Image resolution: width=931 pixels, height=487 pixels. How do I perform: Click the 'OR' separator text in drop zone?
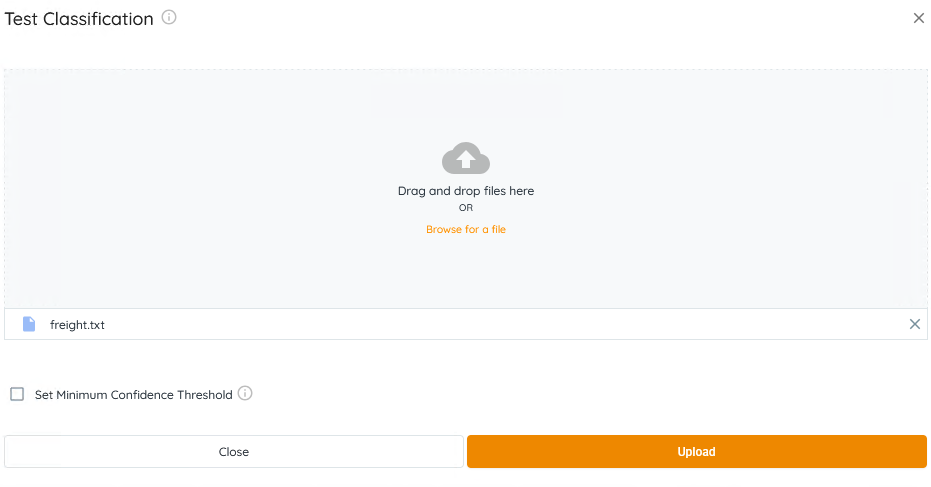466,208
